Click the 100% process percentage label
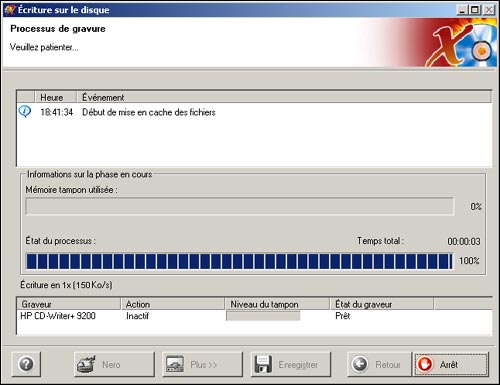The height and width of the screenshot is (385, 500). click(469, 261)
